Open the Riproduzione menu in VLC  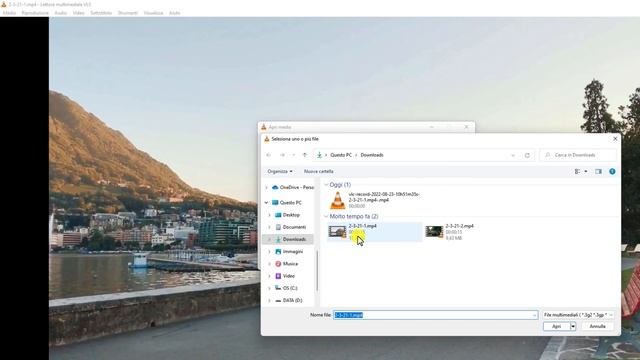click(x=35, y=13)
